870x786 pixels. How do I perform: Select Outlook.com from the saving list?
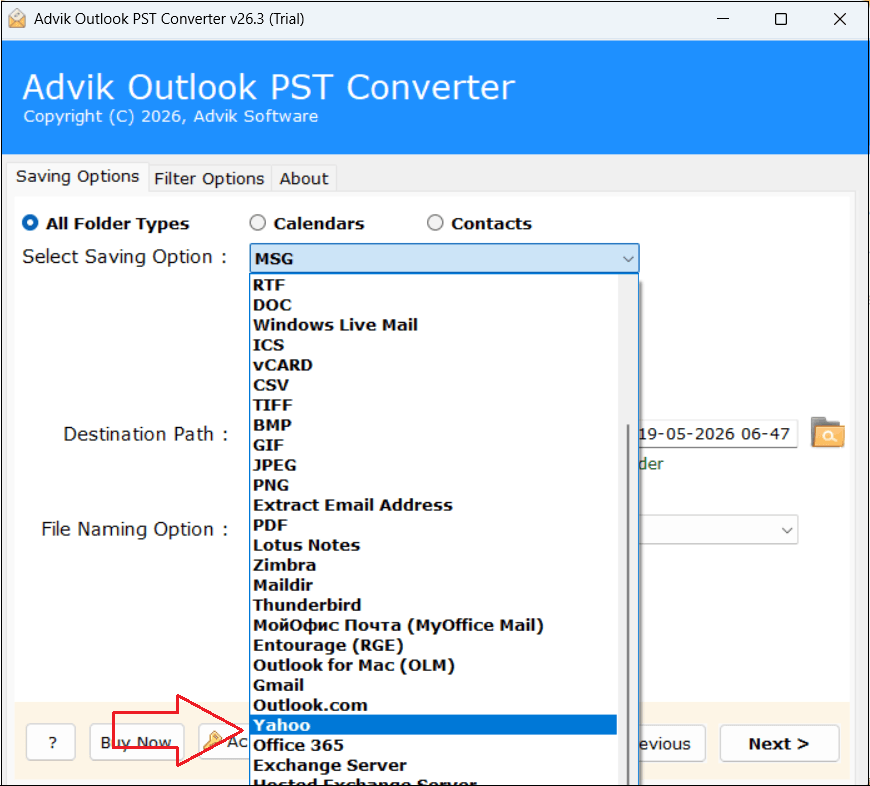tap(434, 705)
